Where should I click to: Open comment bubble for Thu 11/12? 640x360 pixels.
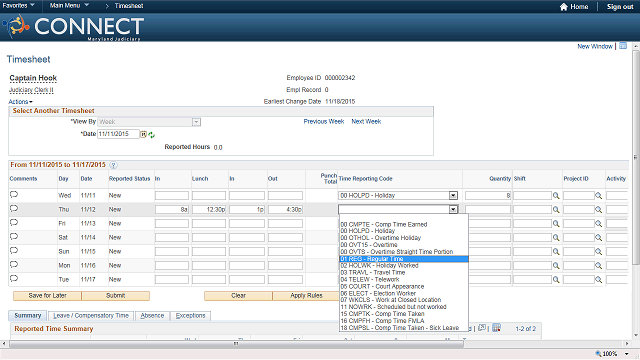[14, 209]
